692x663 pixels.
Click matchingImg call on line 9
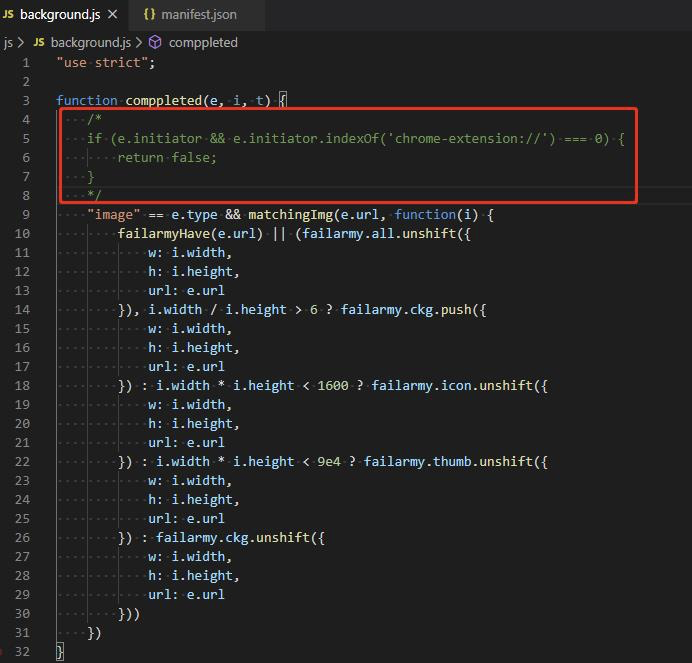click(x=291, y=215)
